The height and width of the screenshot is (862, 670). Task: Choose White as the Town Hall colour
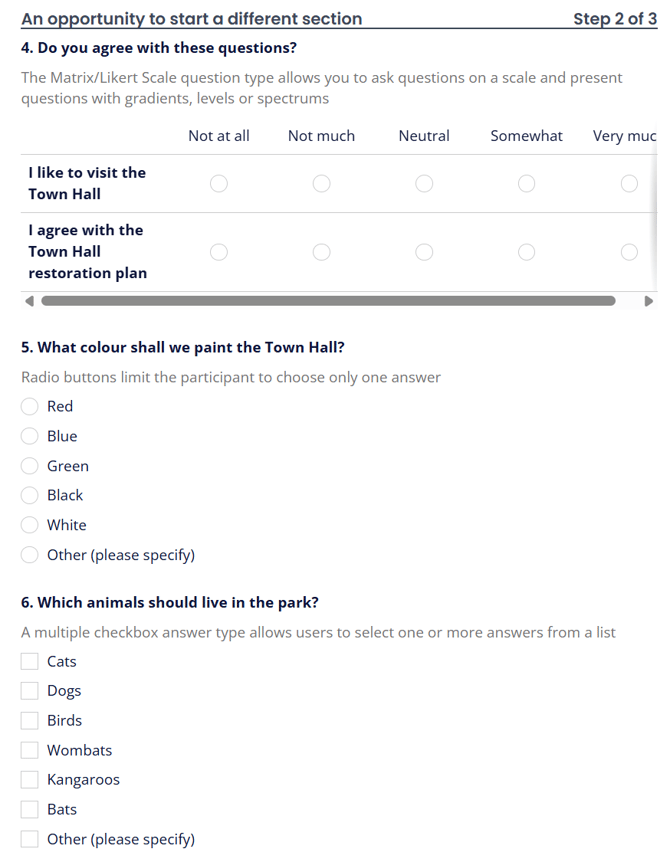pyautogui.click(x=30, y=525)
